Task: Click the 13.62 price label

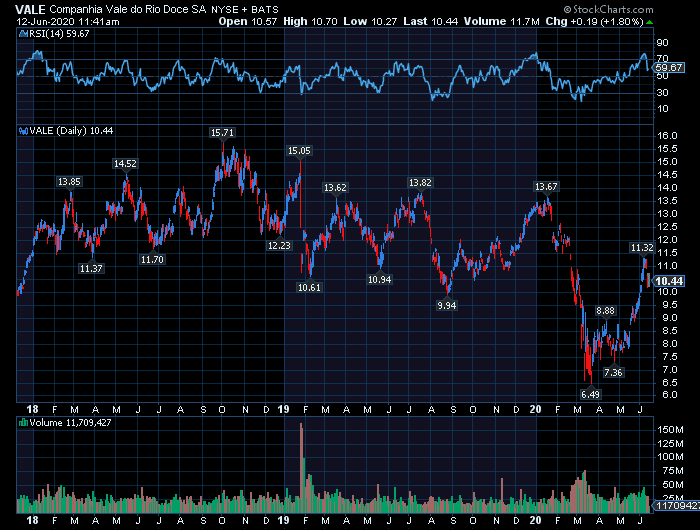Action: (x=335, y=188)
